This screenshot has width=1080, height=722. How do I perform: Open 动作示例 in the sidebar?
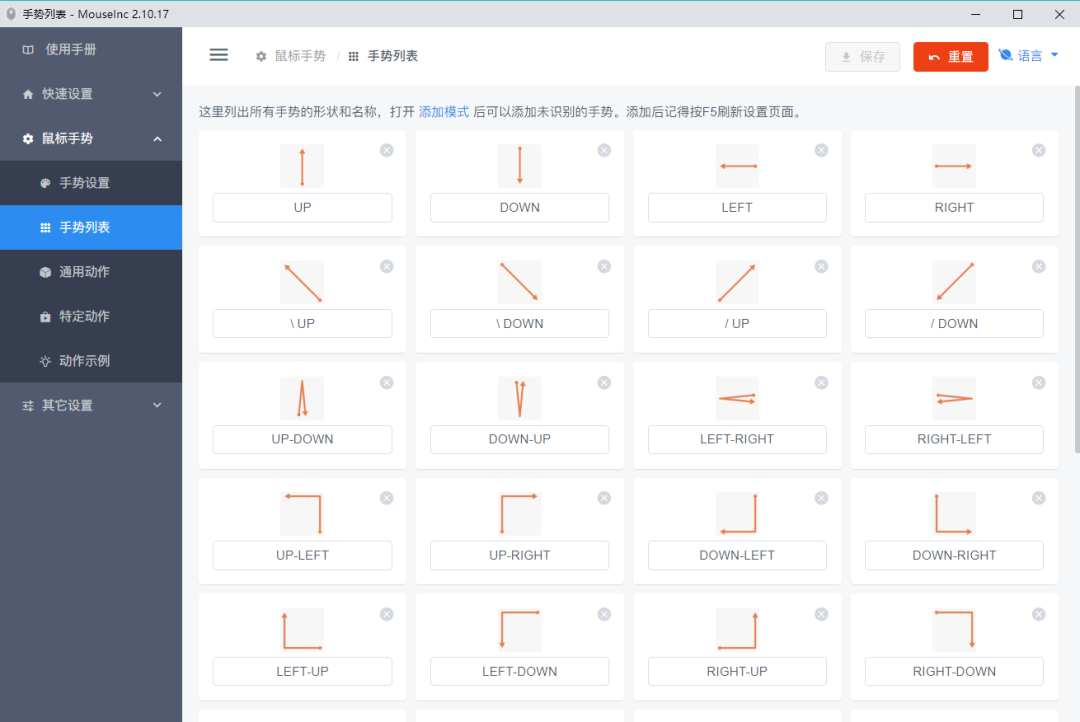click(x=91, y=360)
